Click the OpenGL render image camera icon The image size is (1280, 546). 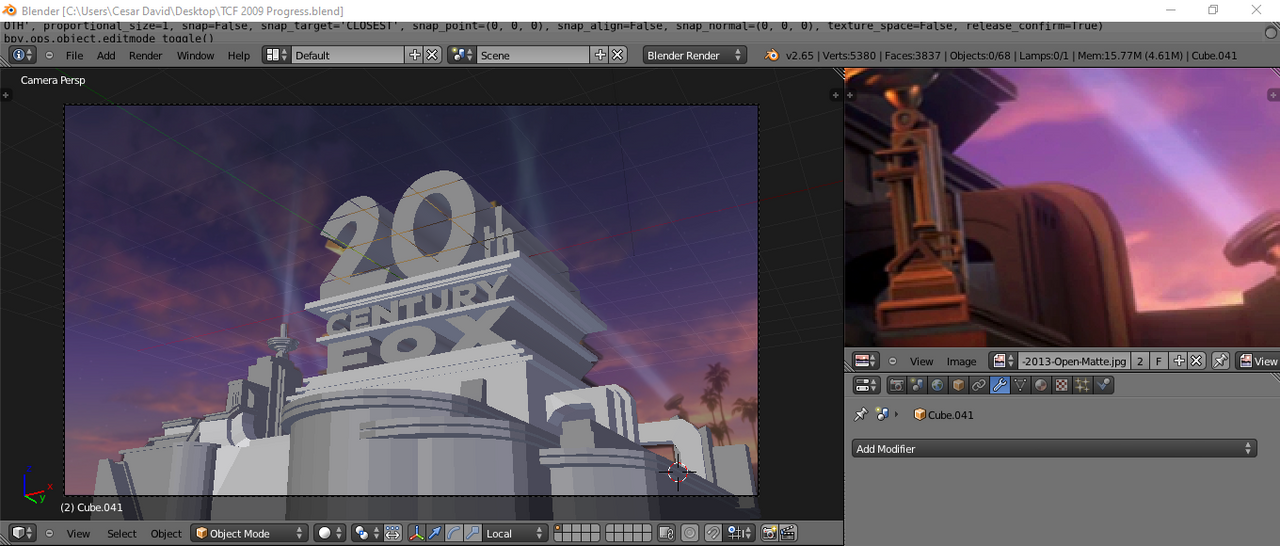(x=770, y=533)
